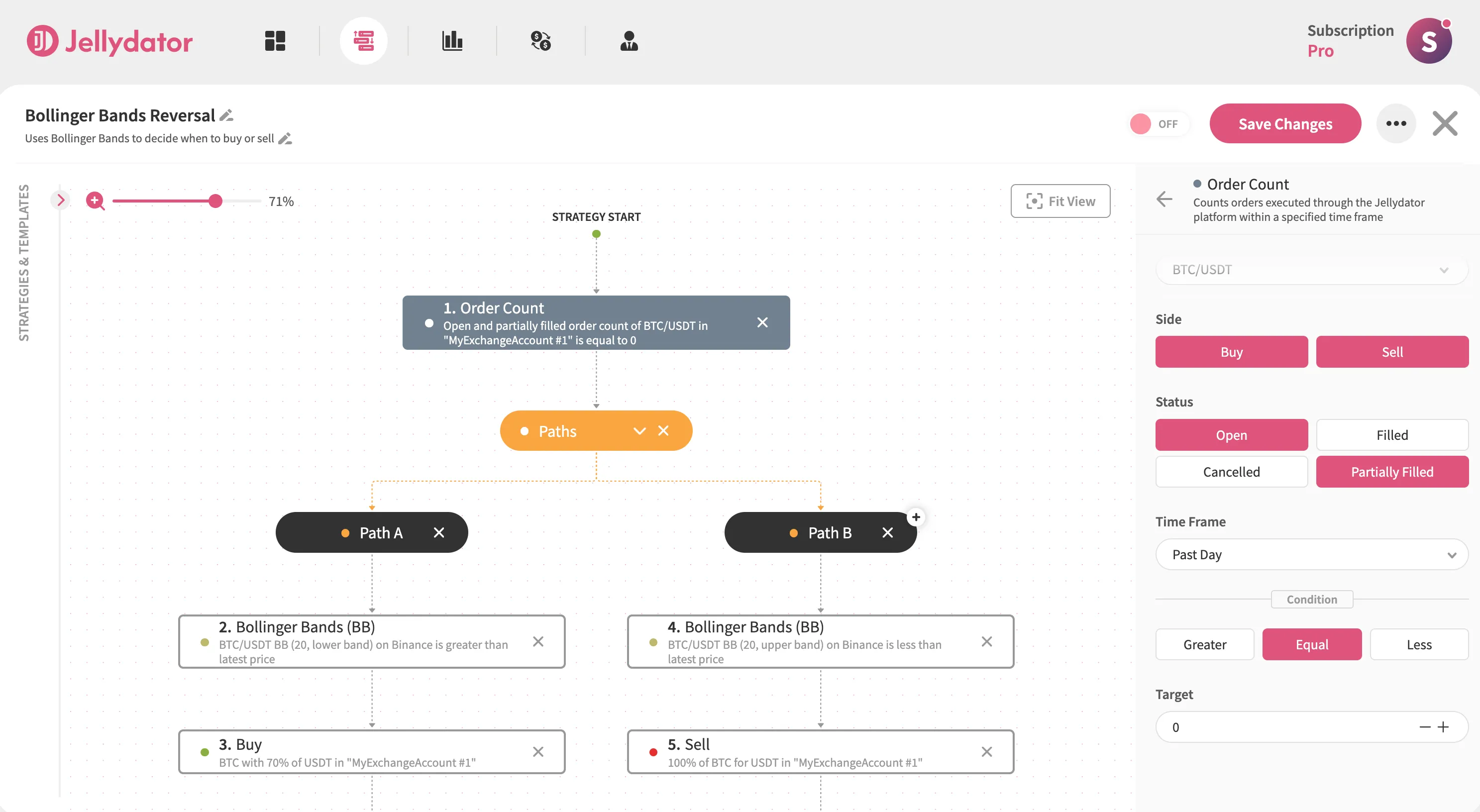Open the Time Frame Past Day dropdown
The width and height of the screenshot is (1480, 812).
click(1312, 554)
